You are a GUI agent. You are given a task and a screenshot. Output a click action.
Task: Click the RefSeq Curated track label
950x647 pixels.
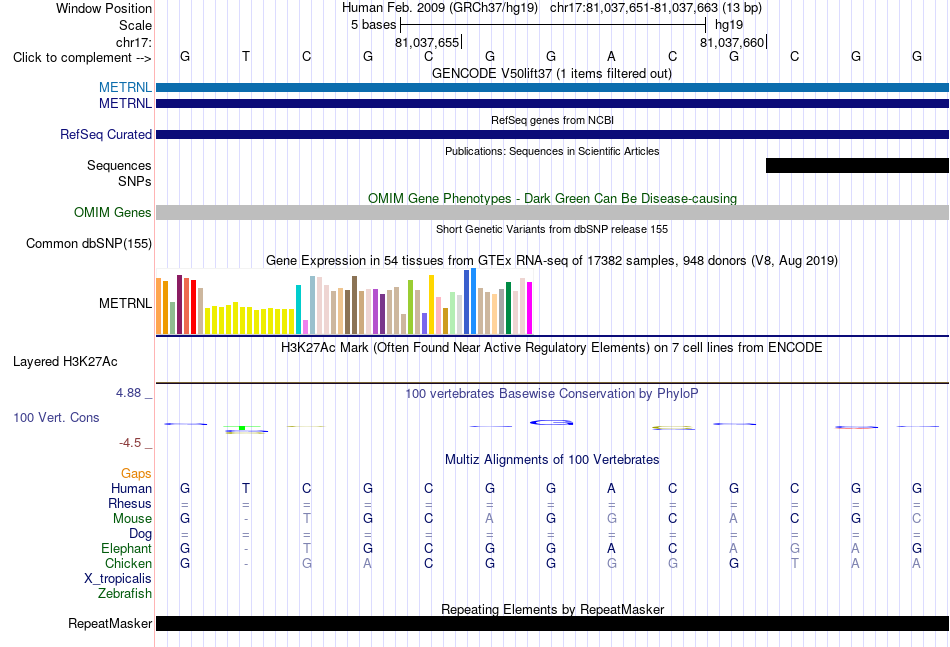[106, 134]
